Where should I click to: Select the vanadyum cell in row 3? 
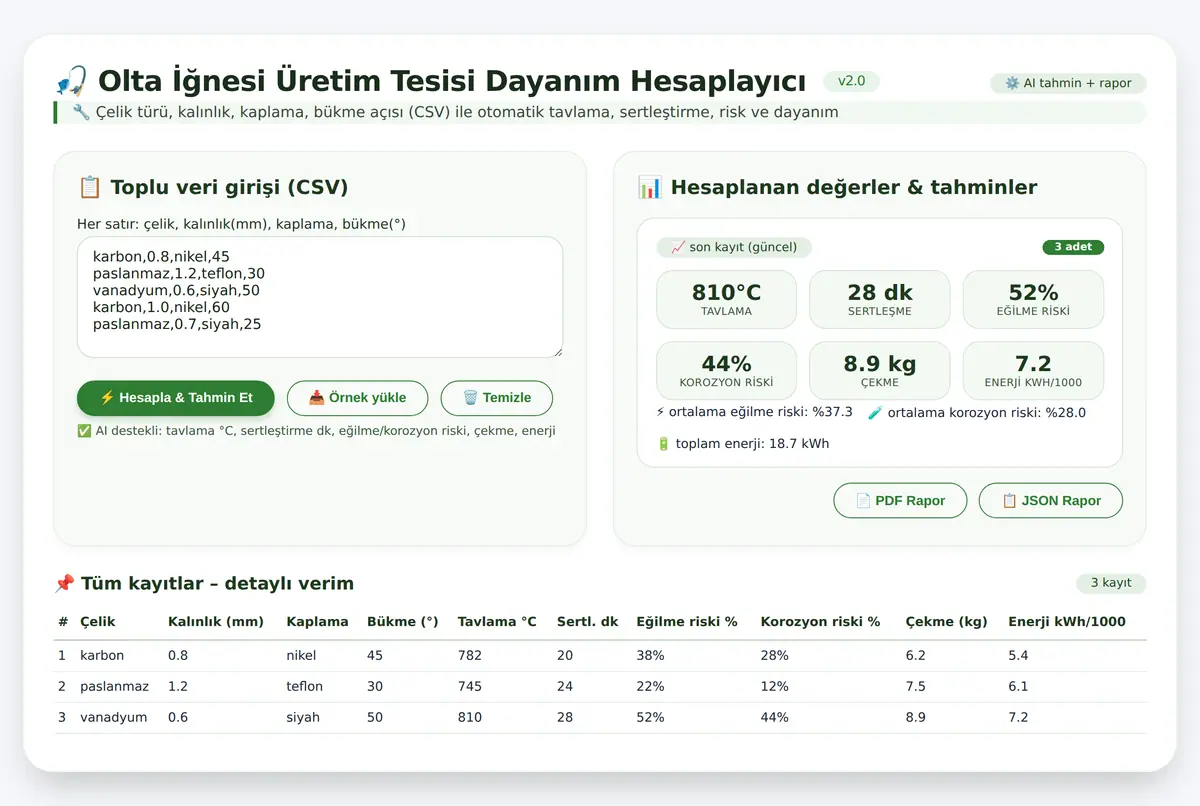(x=114, y=718)
